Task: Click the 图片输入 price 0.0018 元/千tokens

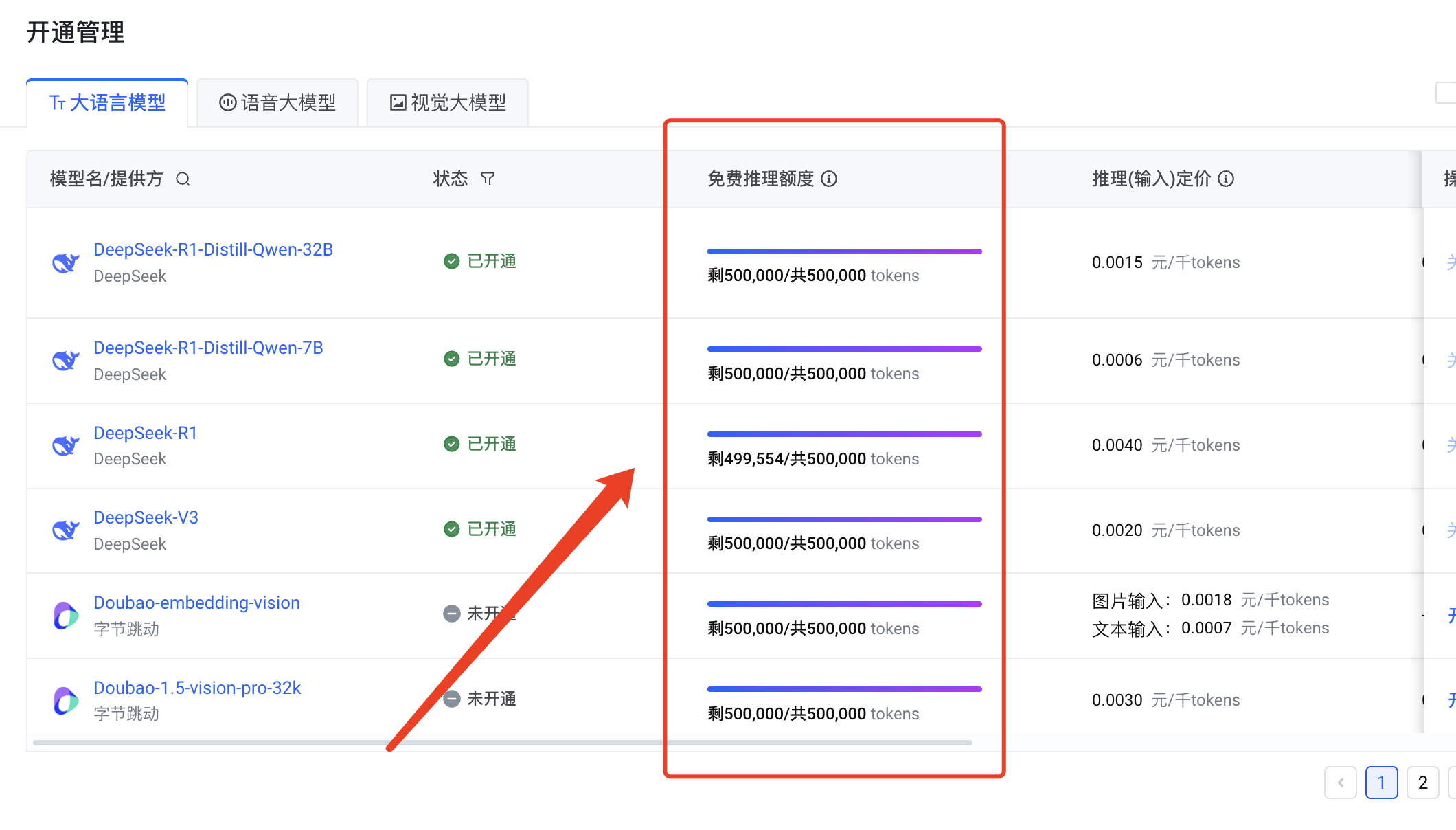Action: point(1255,600)
